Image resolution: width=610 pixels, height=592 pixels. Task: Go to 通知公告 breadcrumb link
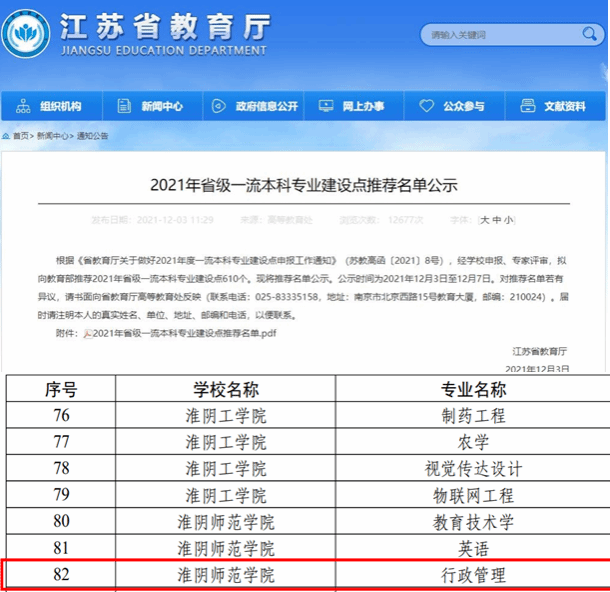coord(92,136)
